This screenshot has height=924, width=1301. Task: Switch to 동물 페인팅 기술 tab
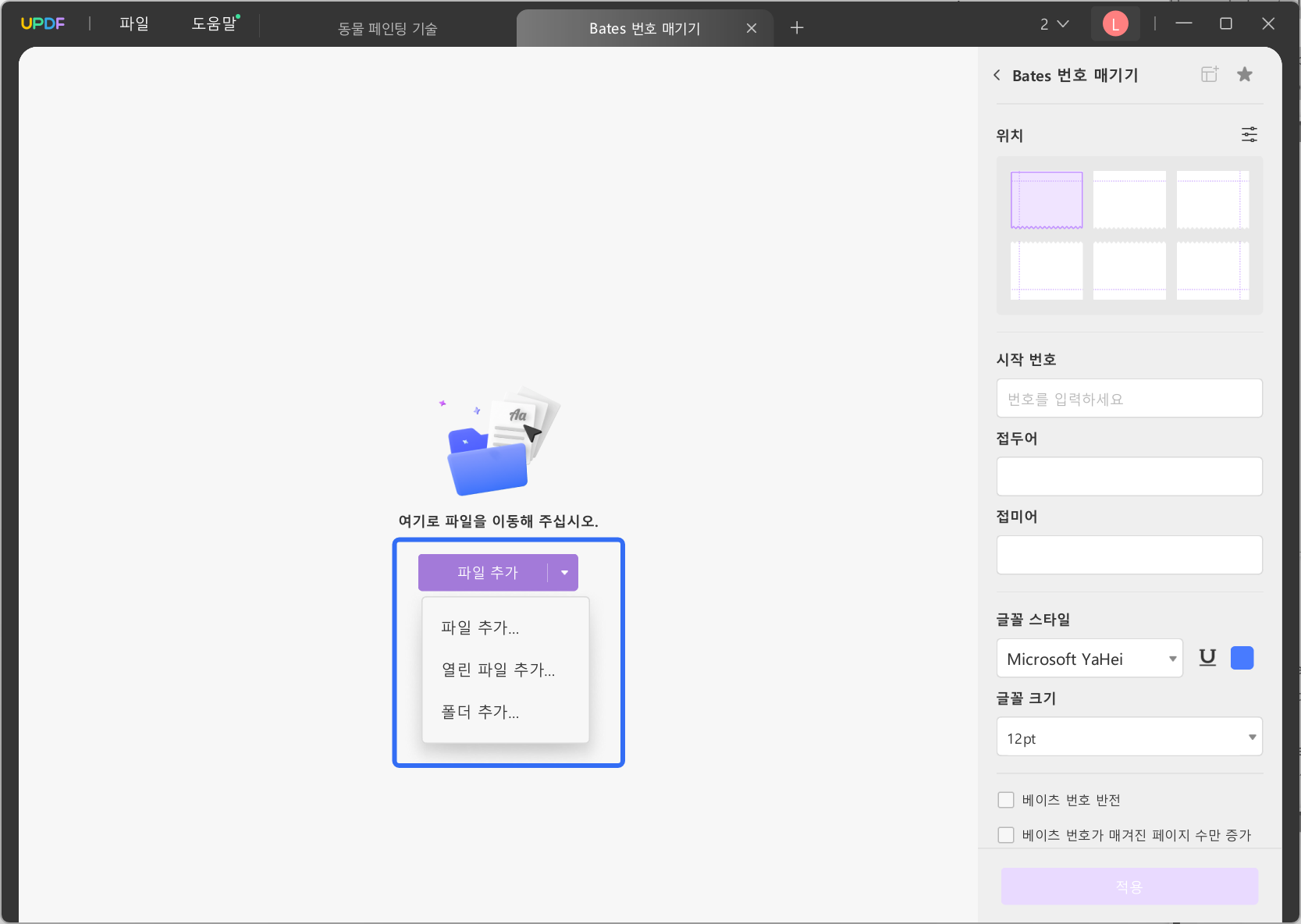(x=387, y=29)
